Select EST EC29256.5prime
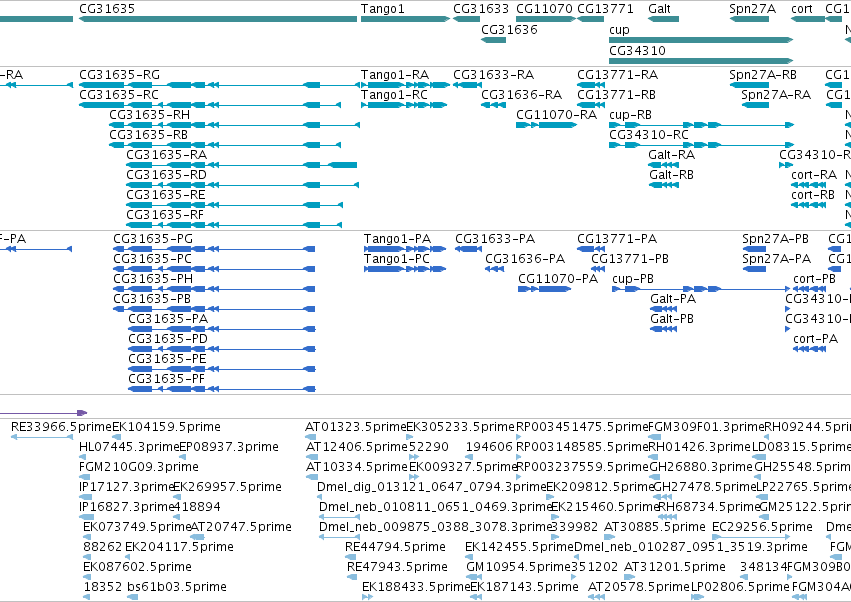 click(763, 527)
